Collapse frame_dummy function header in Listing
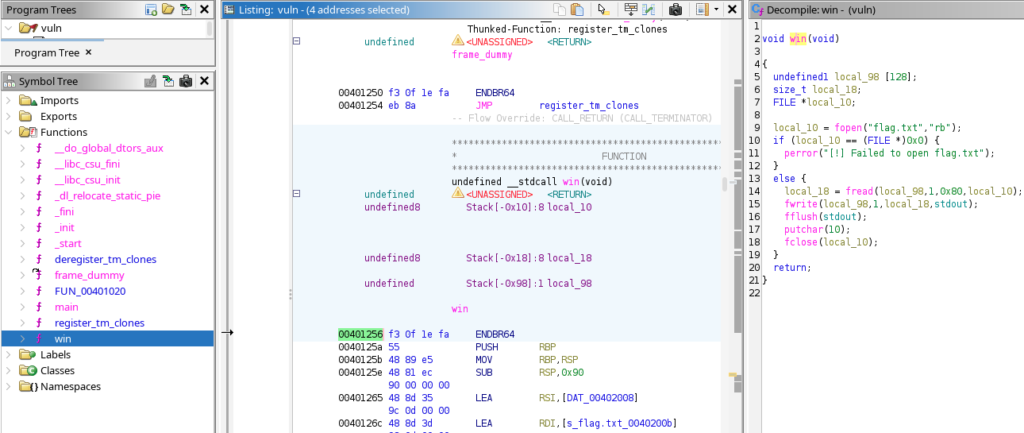This screenshot has width=1024, height=433. [296, 41]
